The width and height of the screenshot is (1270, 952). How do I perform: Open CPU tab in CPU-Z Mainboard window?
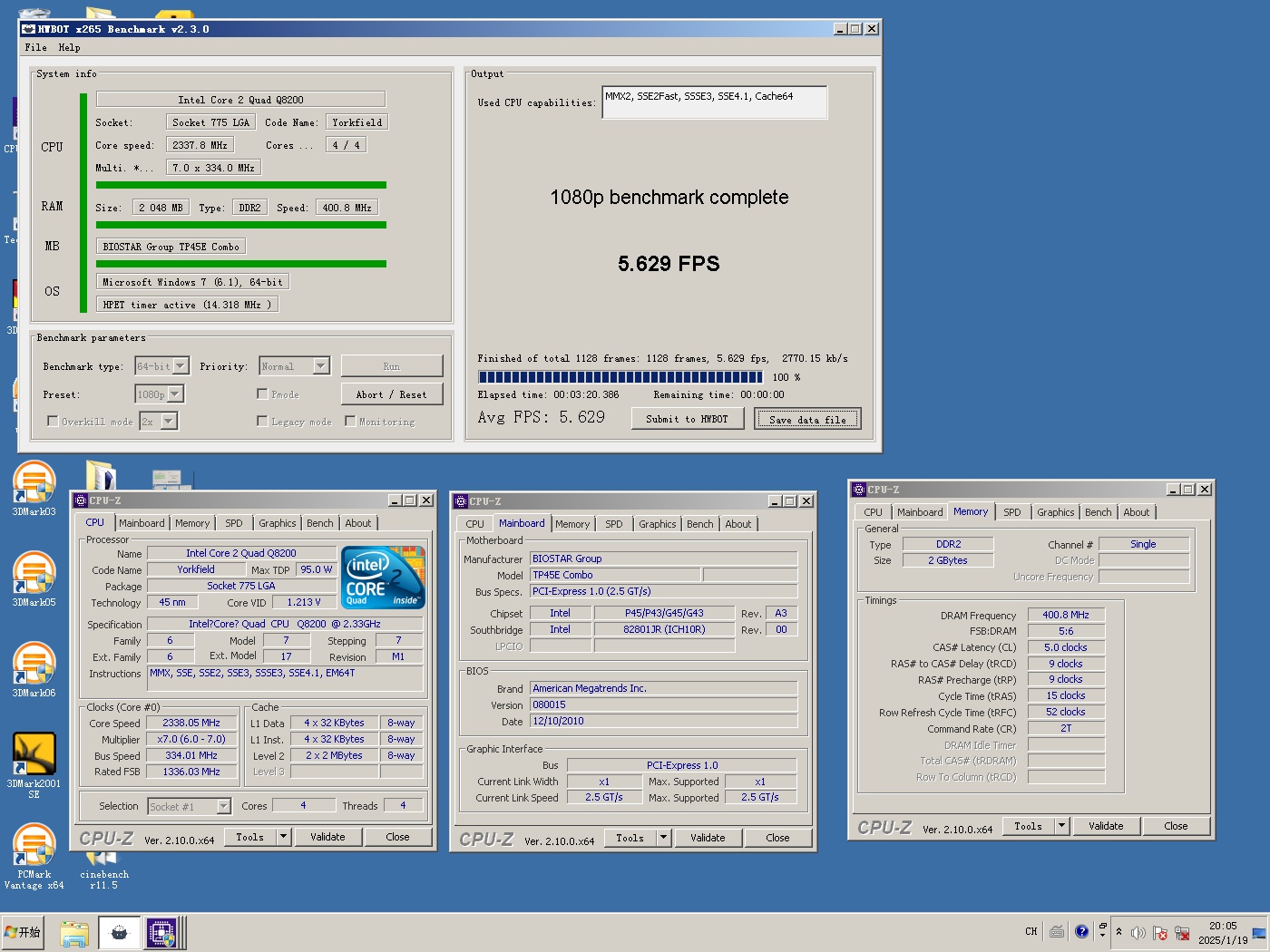click(475, 524)
